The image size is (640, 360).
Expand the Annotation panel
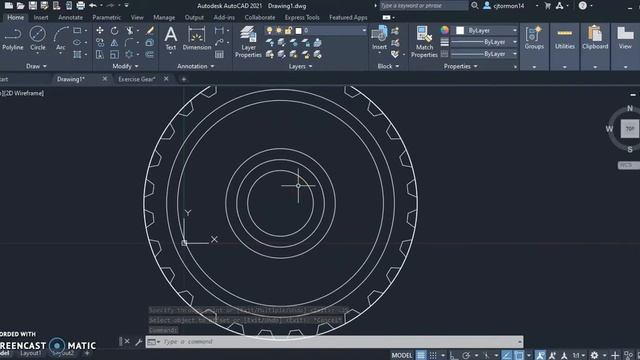196,66
